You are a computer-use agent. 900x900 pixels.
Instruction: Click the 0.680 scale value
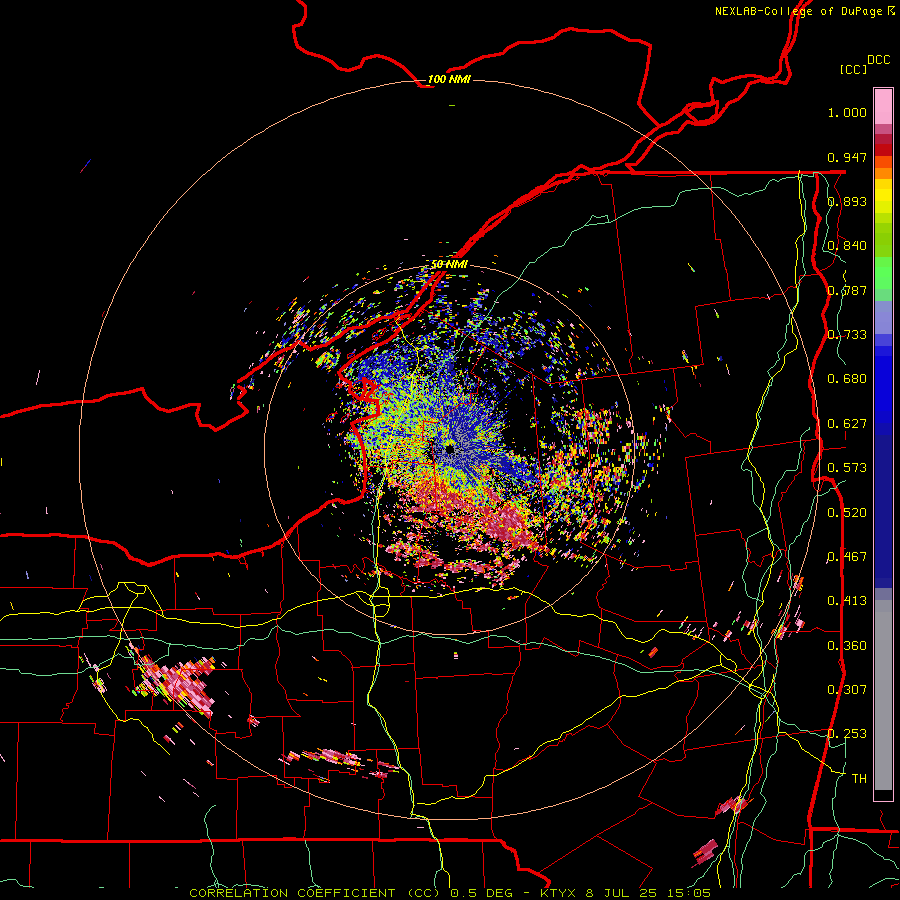coord(847,379)
